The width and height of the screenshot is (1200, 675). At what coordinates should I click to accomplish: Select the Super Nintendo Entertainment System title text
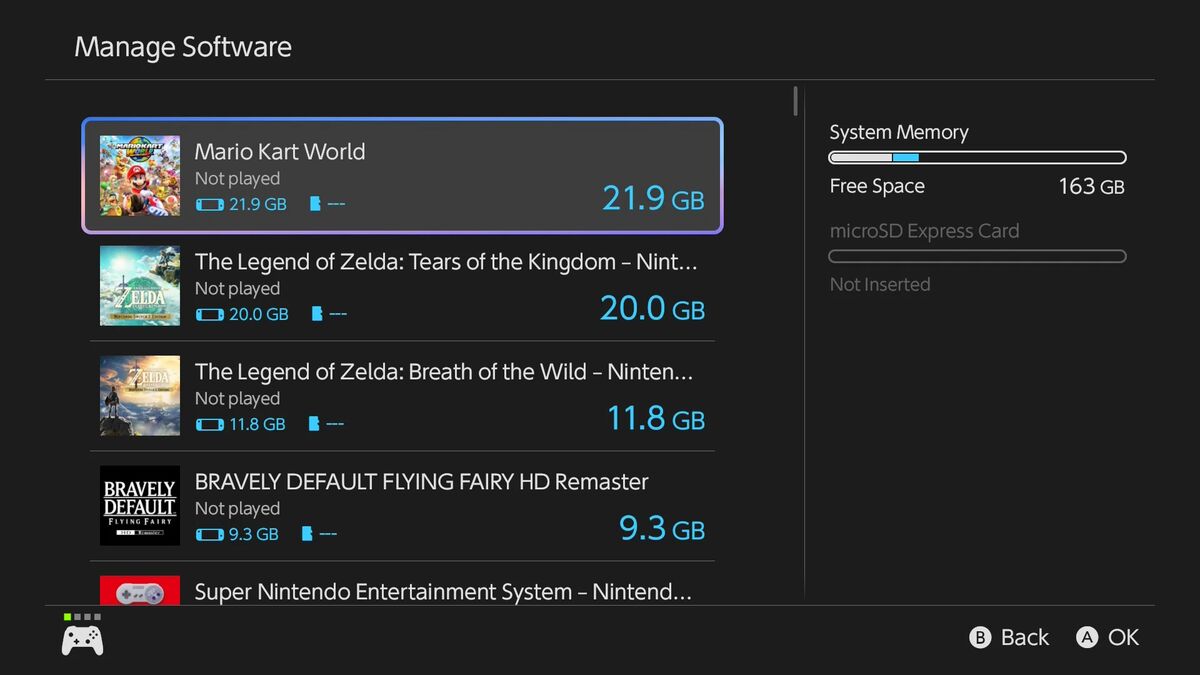(x=443, y=592)
